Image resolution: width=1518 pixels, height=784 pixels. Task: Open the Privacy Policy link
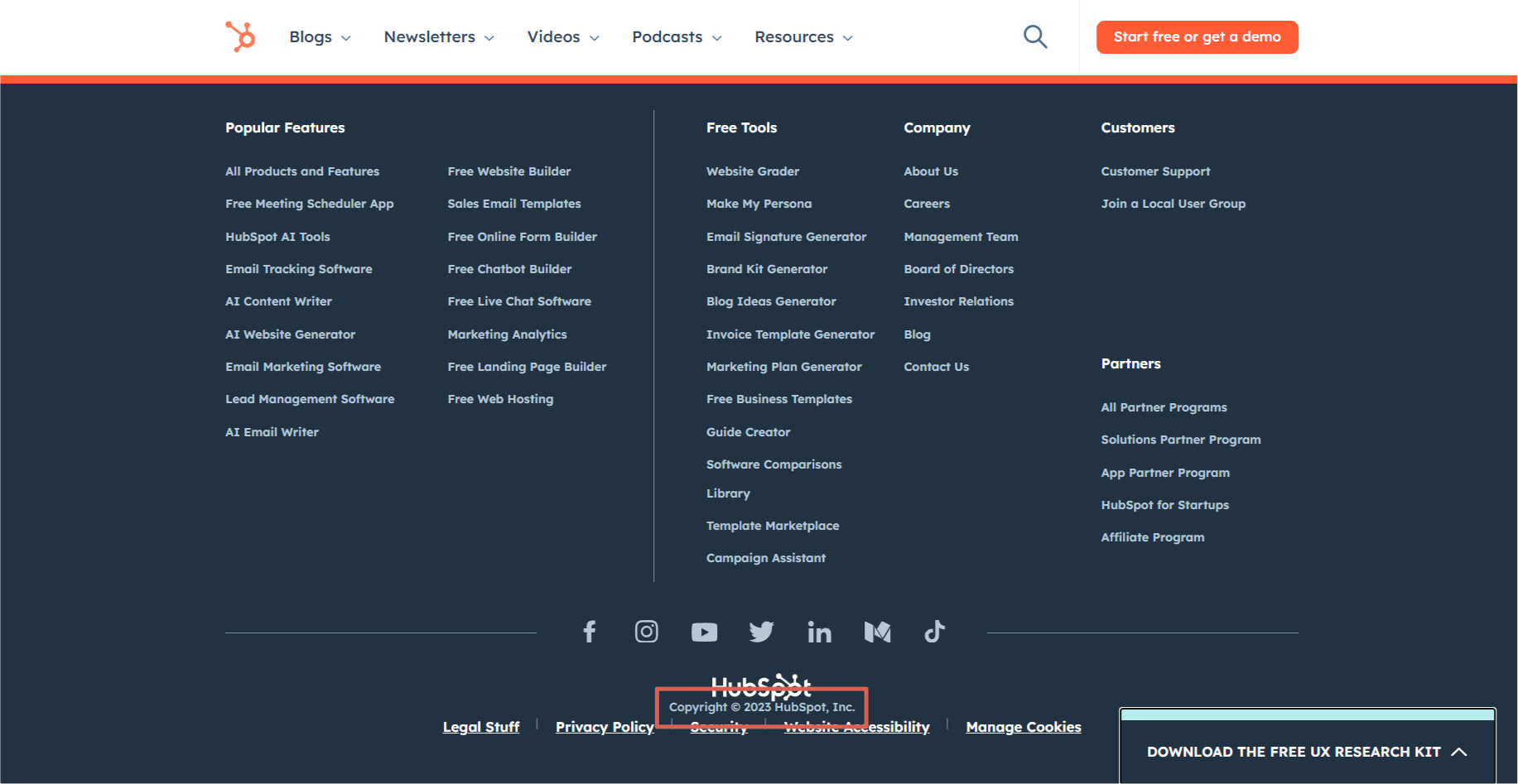coord(605,727)
